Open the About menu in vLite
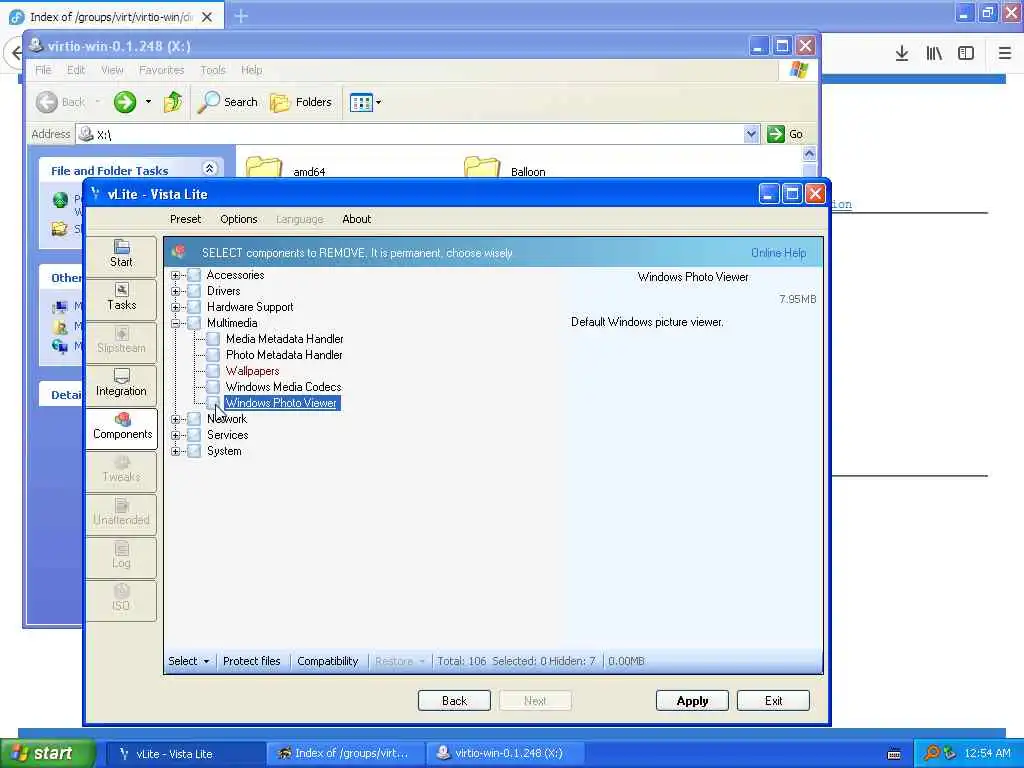The height and width of the screenshot is (768, 1024). click(357, 219)
